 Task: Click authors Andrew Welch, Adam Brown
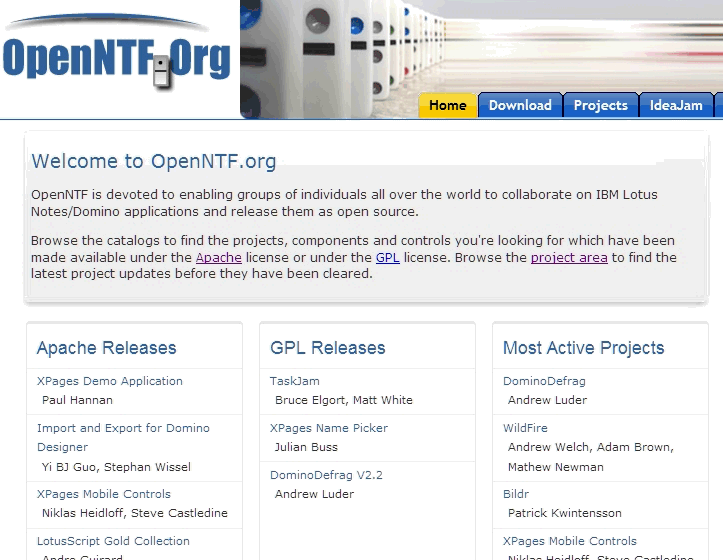coord(591,447)
